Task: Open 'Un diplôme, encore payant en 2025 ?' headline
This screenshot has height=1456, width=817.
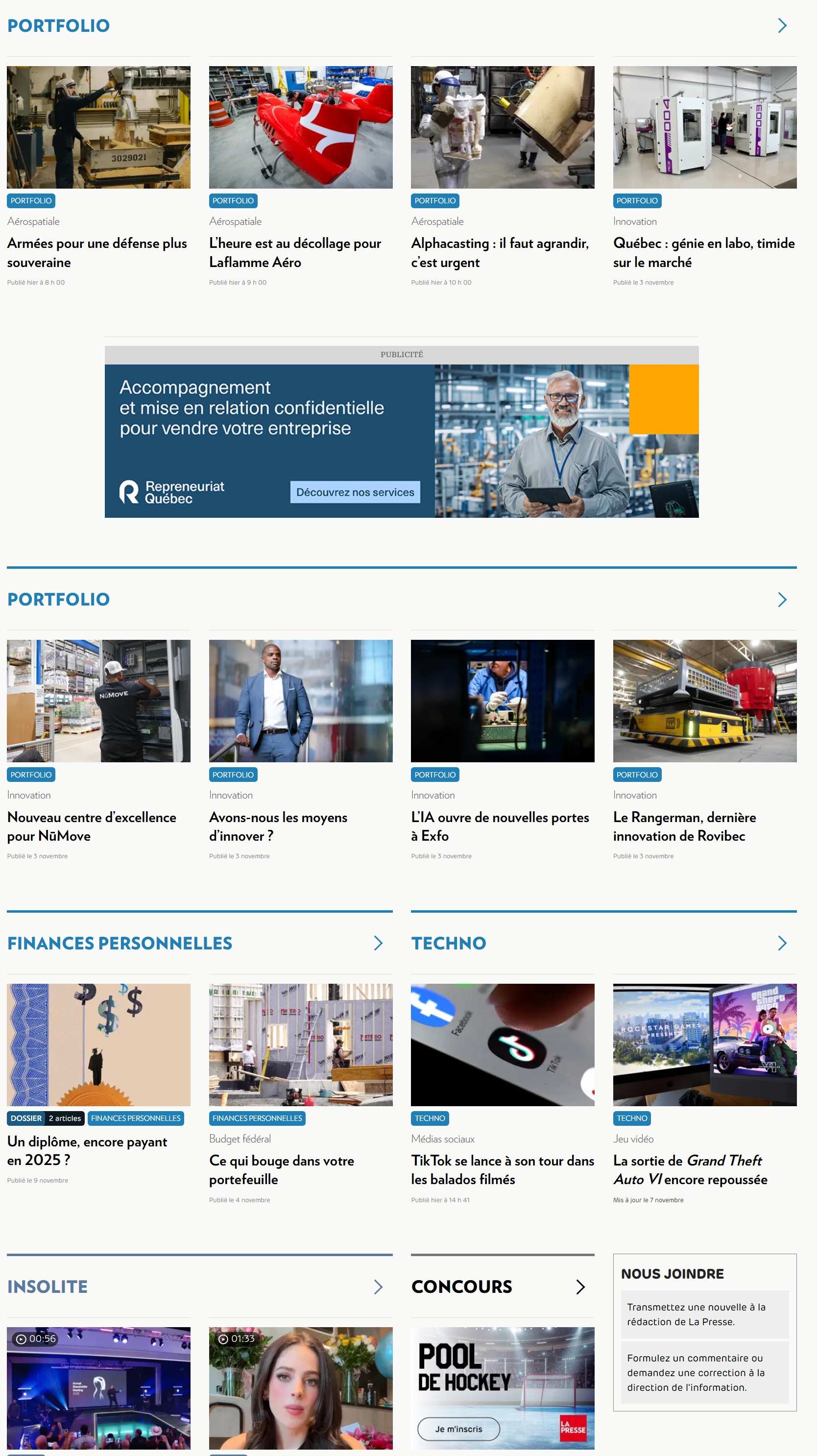Action: point(87,1150)
